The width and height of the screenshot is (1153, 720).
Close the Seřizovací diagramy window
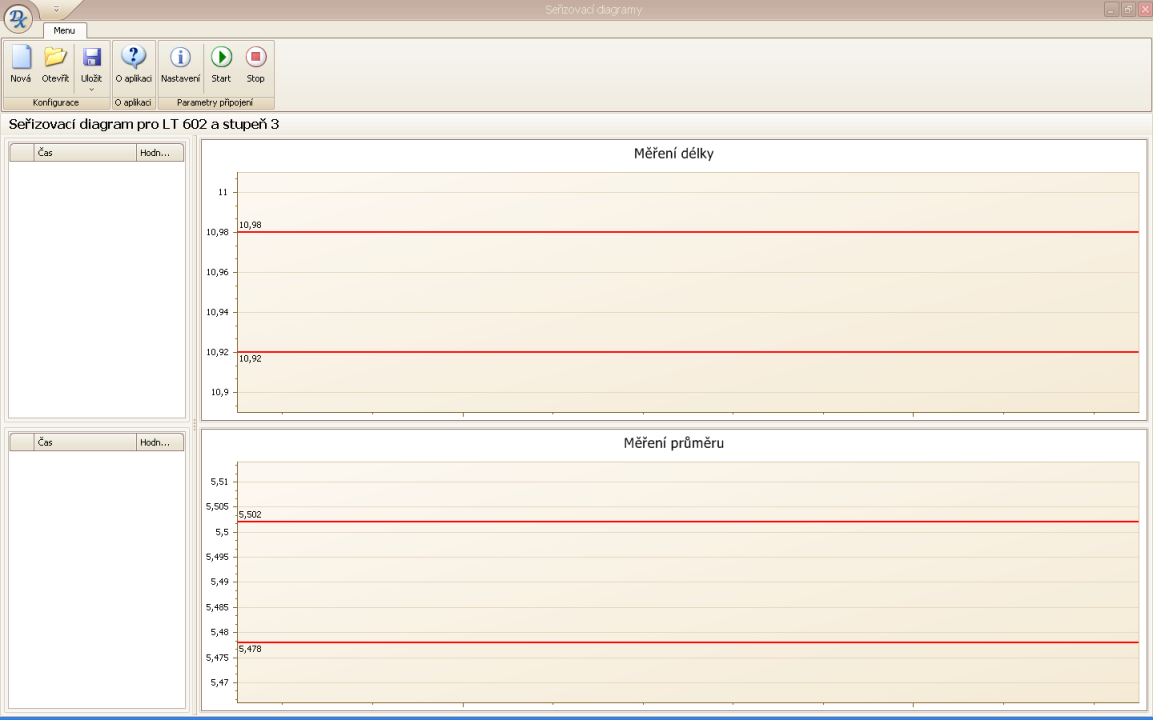1145,9
